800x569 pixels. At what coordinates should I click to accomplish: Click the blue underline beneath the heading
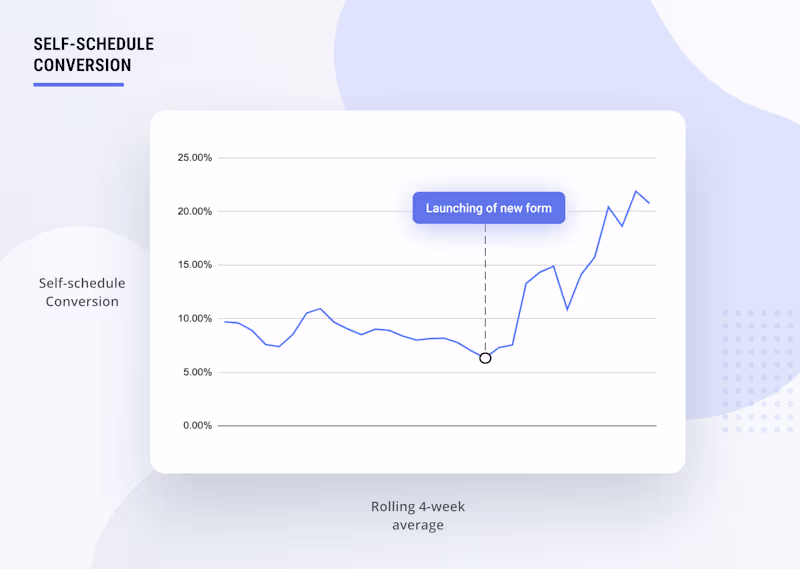(x=78, y=84)
